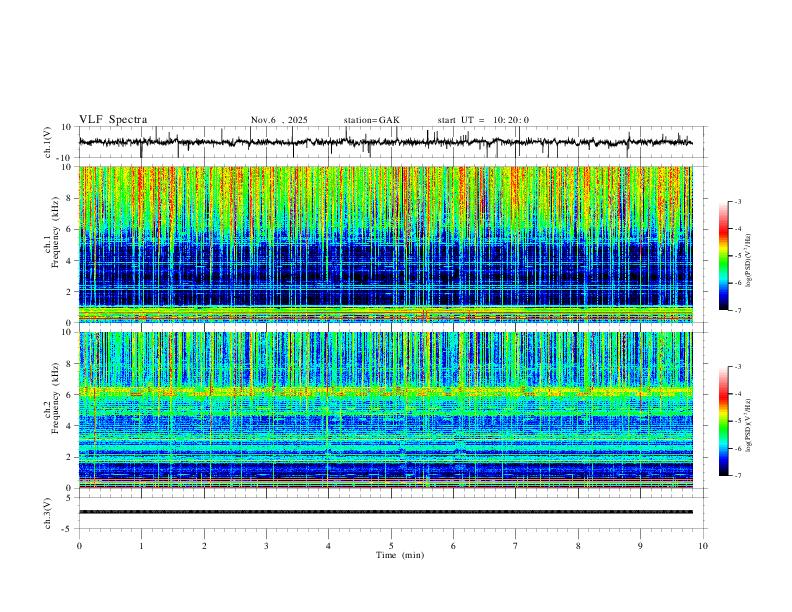
Task: Click the time axis tick label '7'
Action: pos(516,546)
